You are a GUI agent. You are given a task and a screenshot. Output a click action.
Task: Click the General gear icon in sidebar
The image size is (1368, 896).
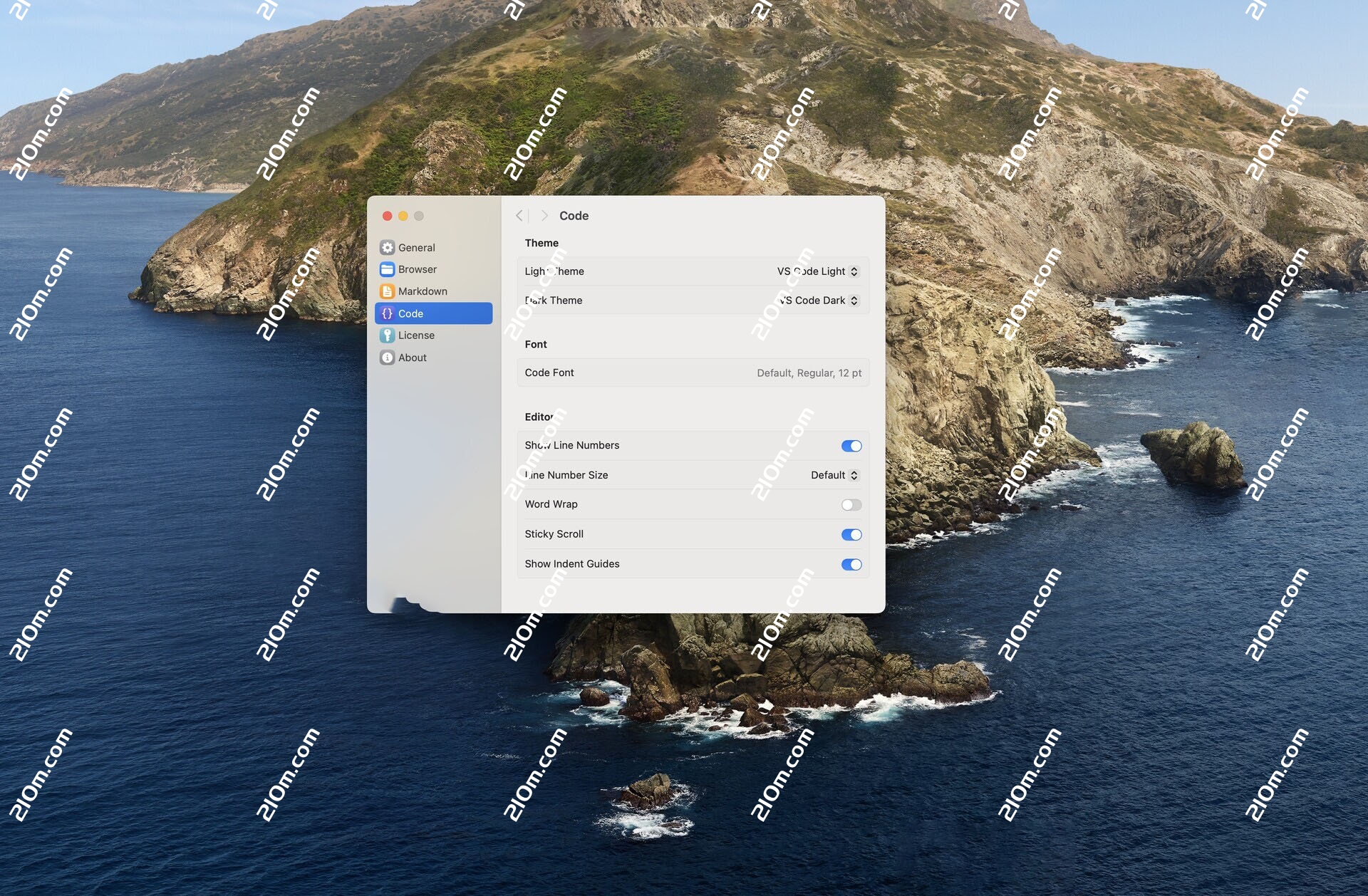click(387, 247)
